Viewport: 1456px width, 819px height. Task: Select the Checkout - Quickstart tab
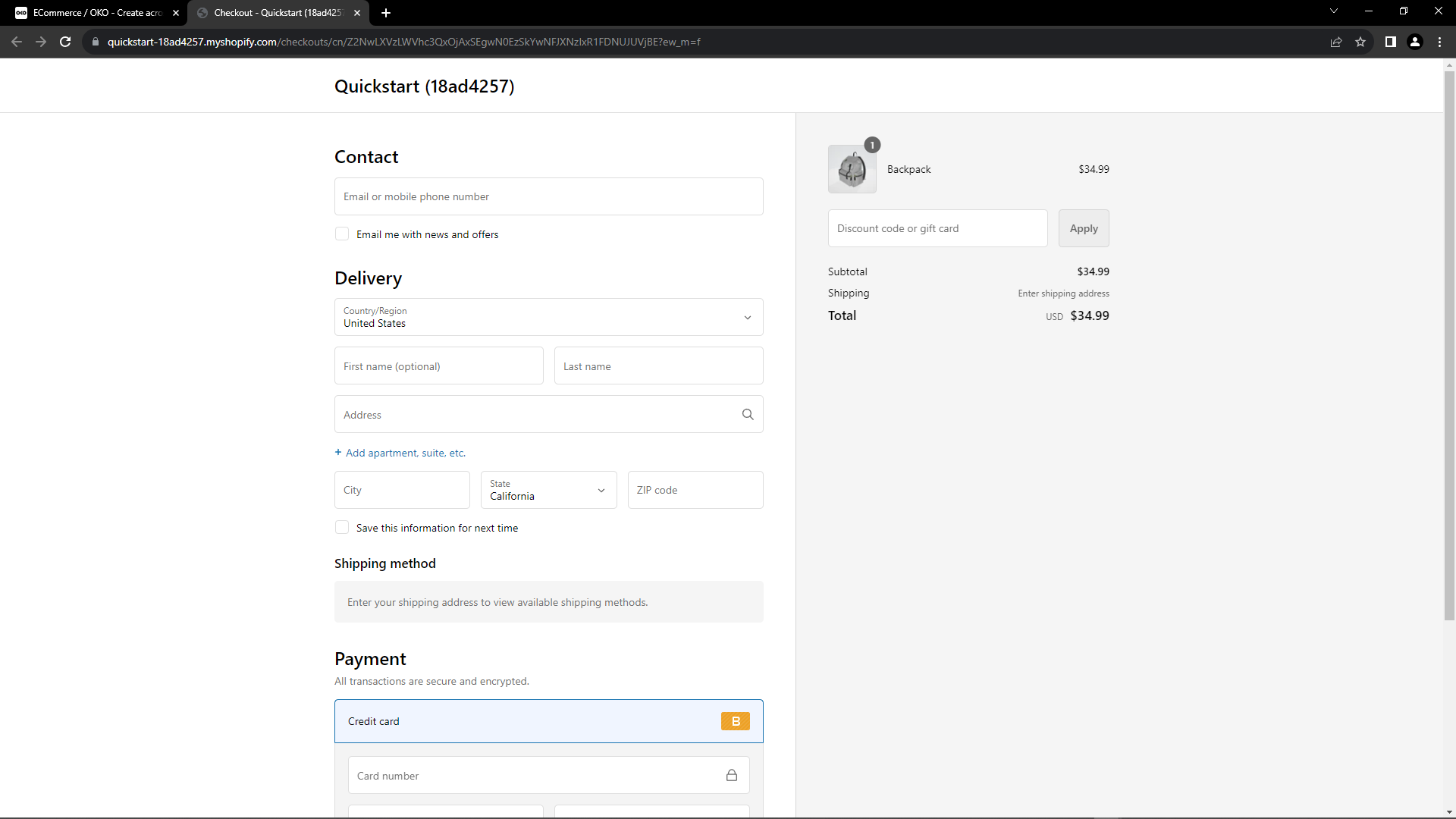(x=273, y=13)
